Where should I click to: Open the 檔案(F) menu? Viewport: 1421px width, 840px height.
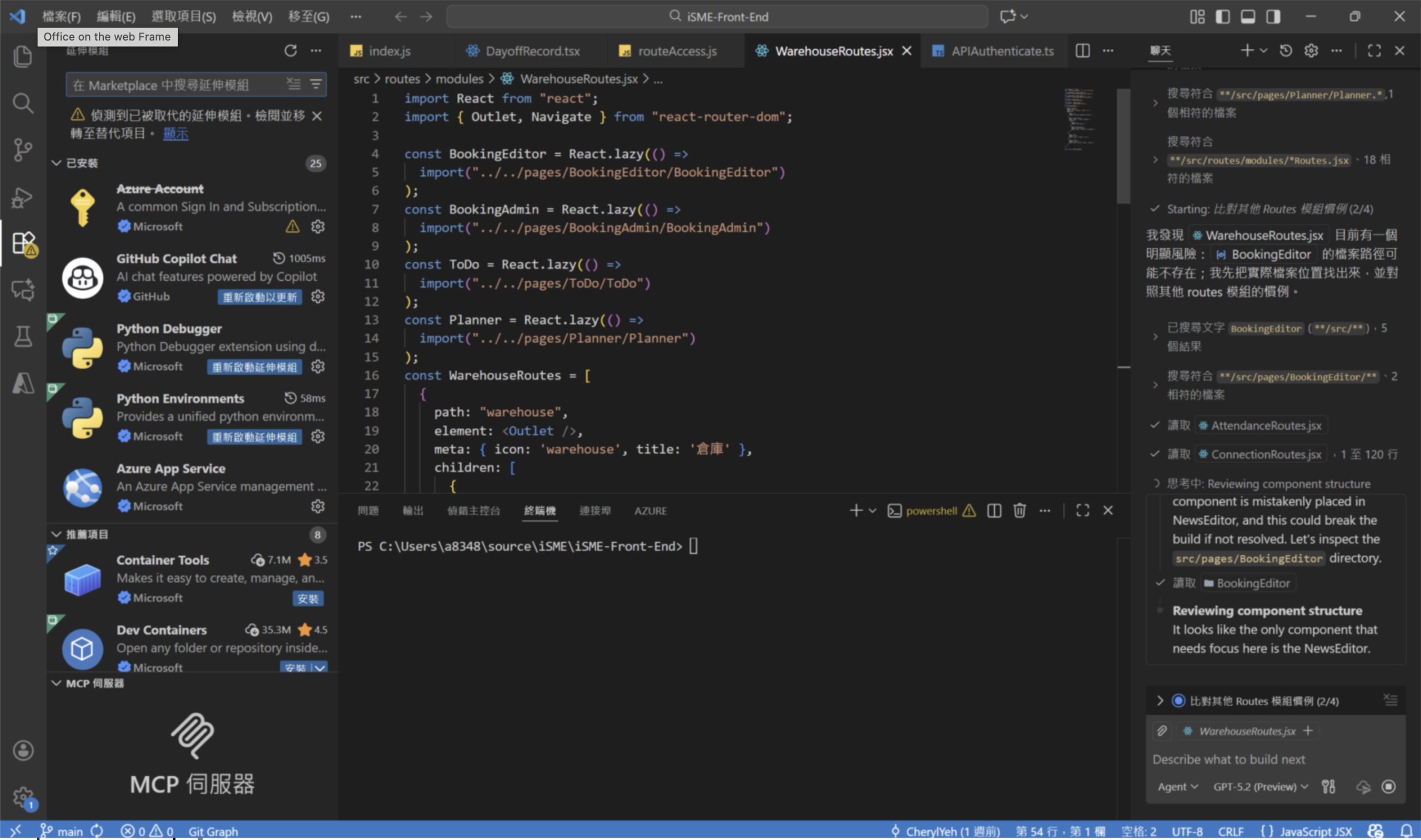pos(61,17)
